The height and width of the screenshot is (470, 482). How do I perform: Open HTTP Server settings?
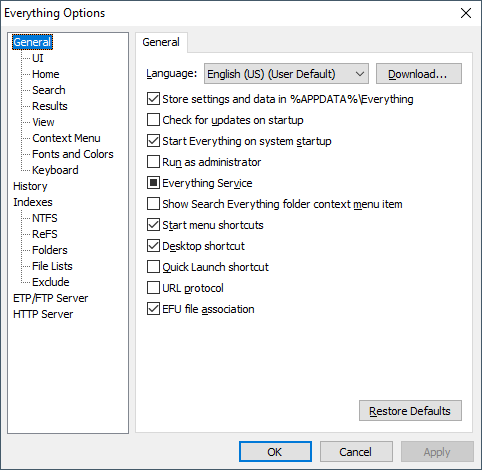pos(43,314)
